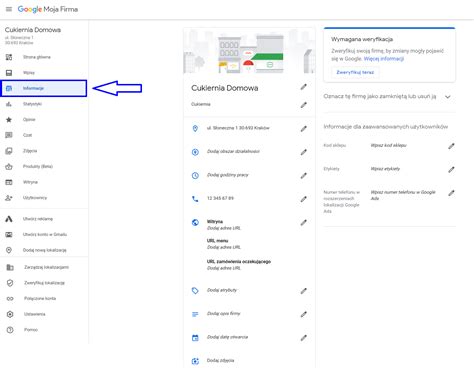474x368 pixels.
Task: Edit Dodaj atrybuty with pencil
Action: (303, 291)
